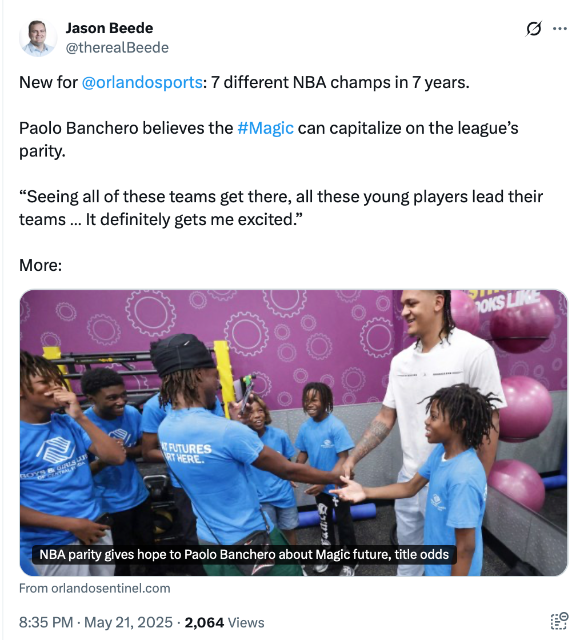The width and height of the screenshot is (584, 640).
Task: Open the Grok explain-post icon
Action: coord(533,29)
